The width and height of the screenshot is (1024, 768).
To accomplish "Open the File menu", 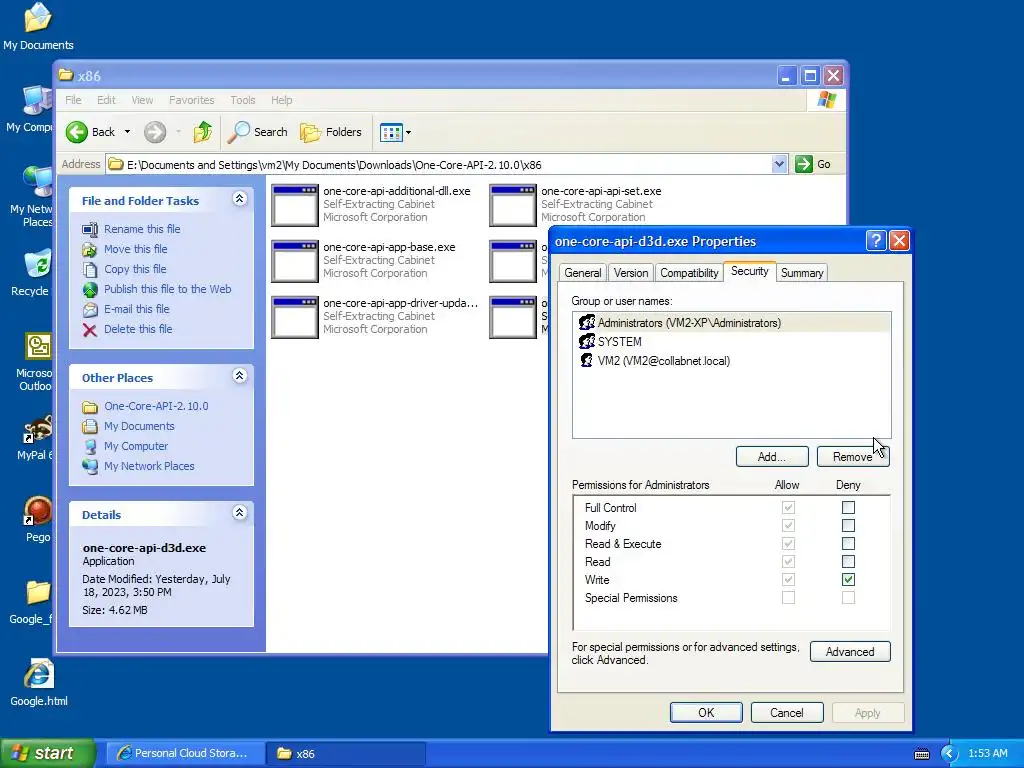I will click(x=73, y=100).
